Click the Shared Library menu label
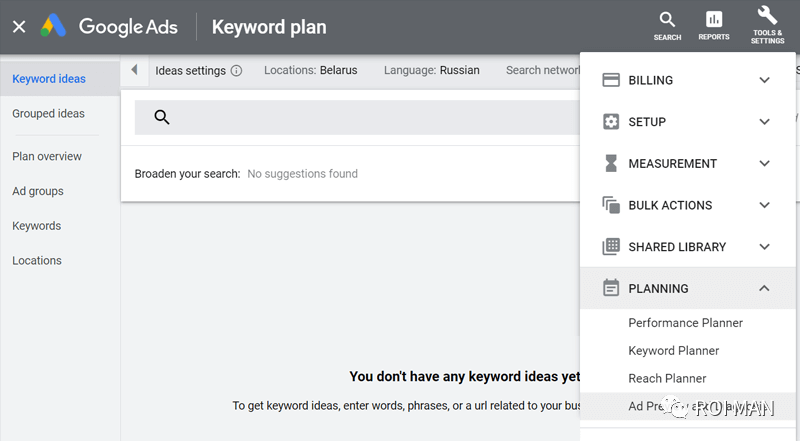This screenshot has width=800, height=441. point(677,247)
